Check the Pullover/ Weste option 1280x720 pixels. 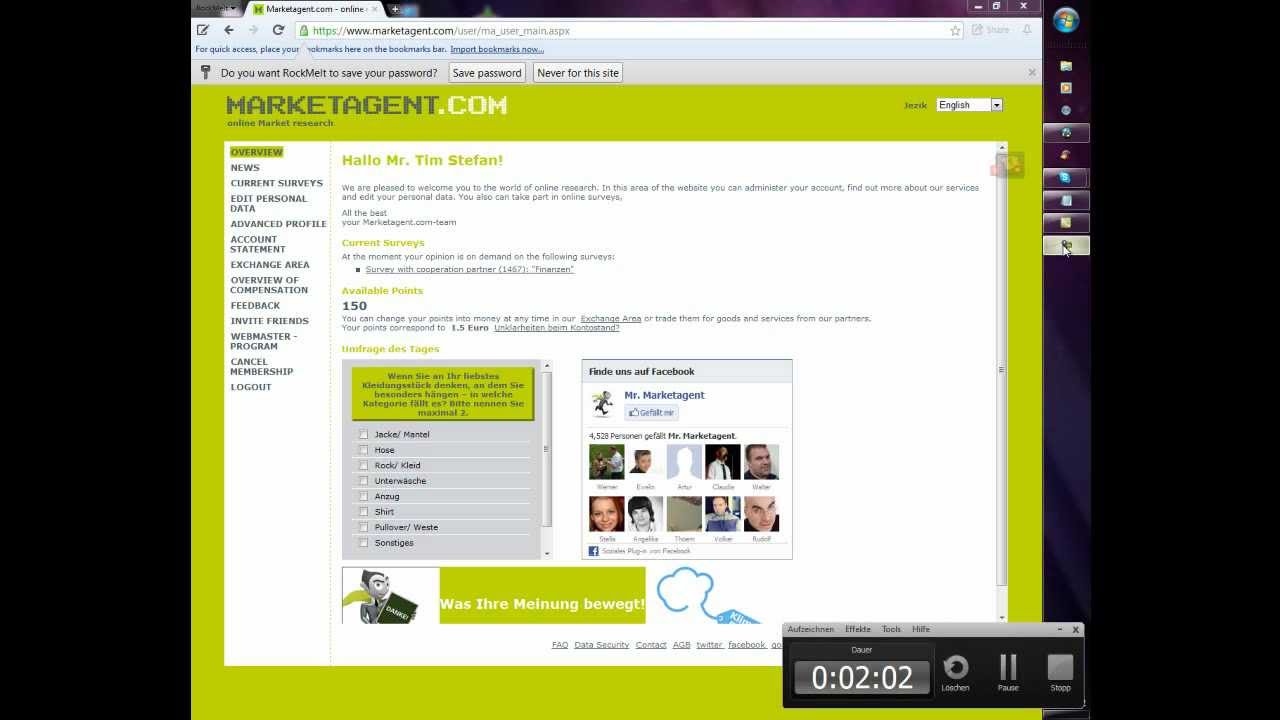pyautogui.click(x=363, y=527)
